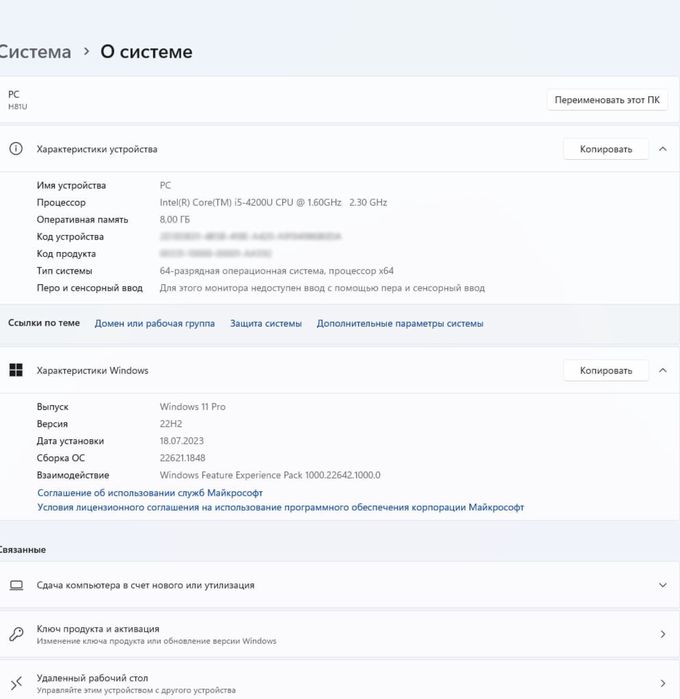Copy Windows specifications with the Копировать button

pyautogui.click(x=606, y=370)
